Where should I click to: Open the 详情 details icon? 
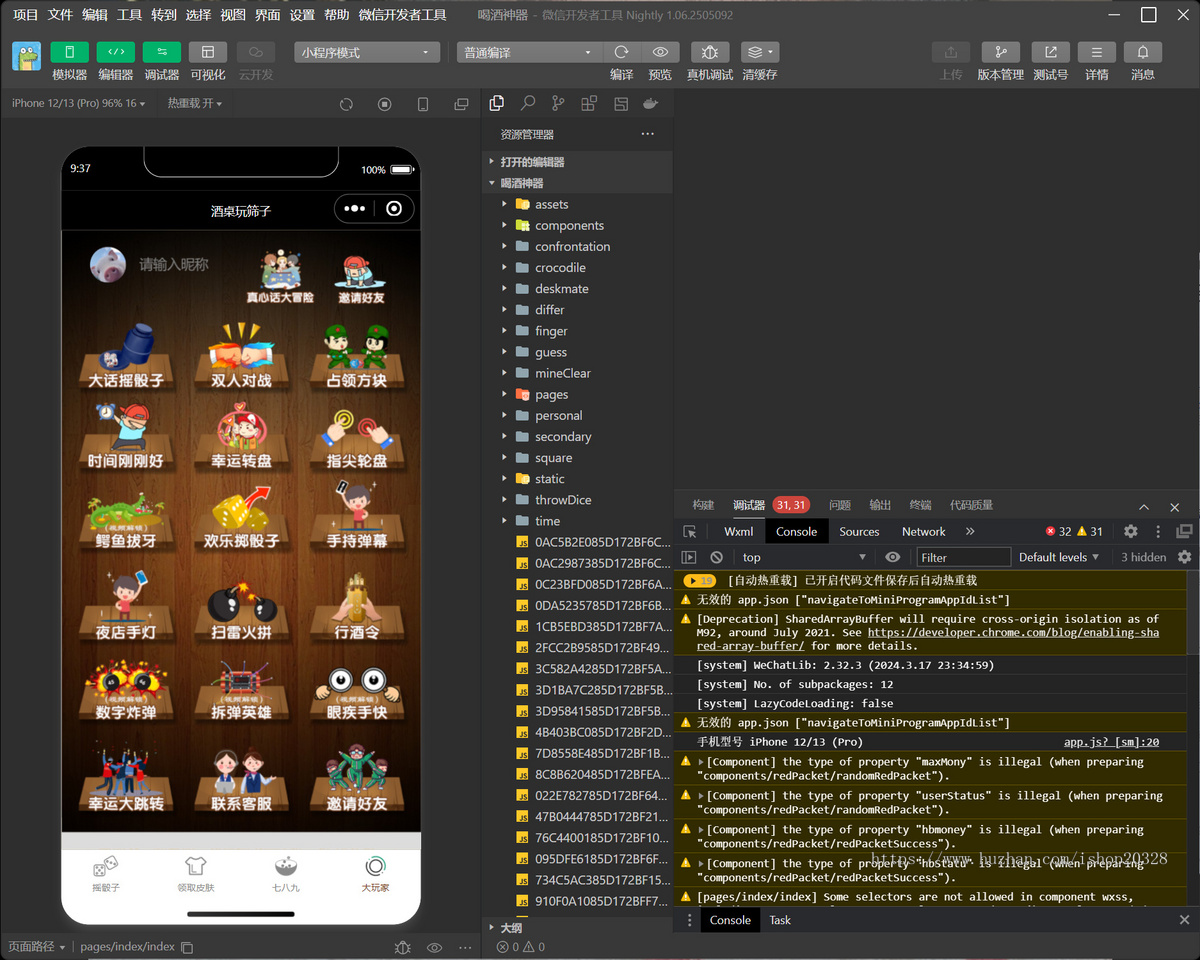click(x=1097, y=52)
